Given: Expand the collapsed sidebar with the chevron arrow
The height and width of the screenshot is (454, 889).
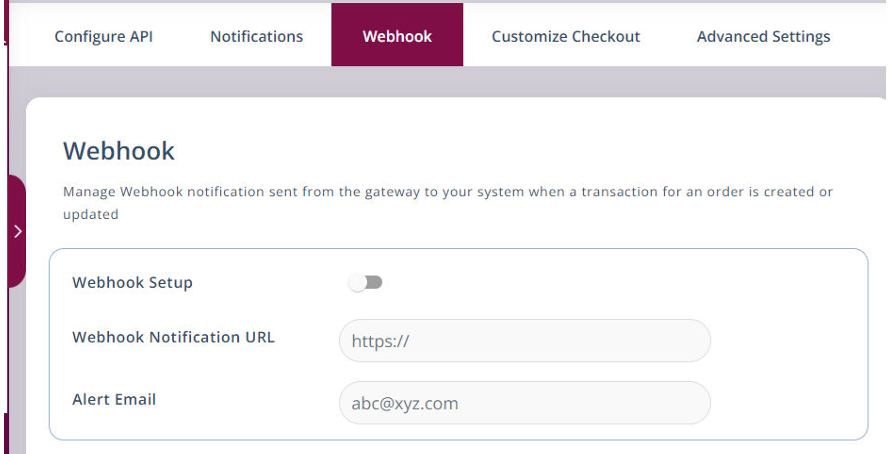Looking at the screenshot, I should (x=17, y=231).
